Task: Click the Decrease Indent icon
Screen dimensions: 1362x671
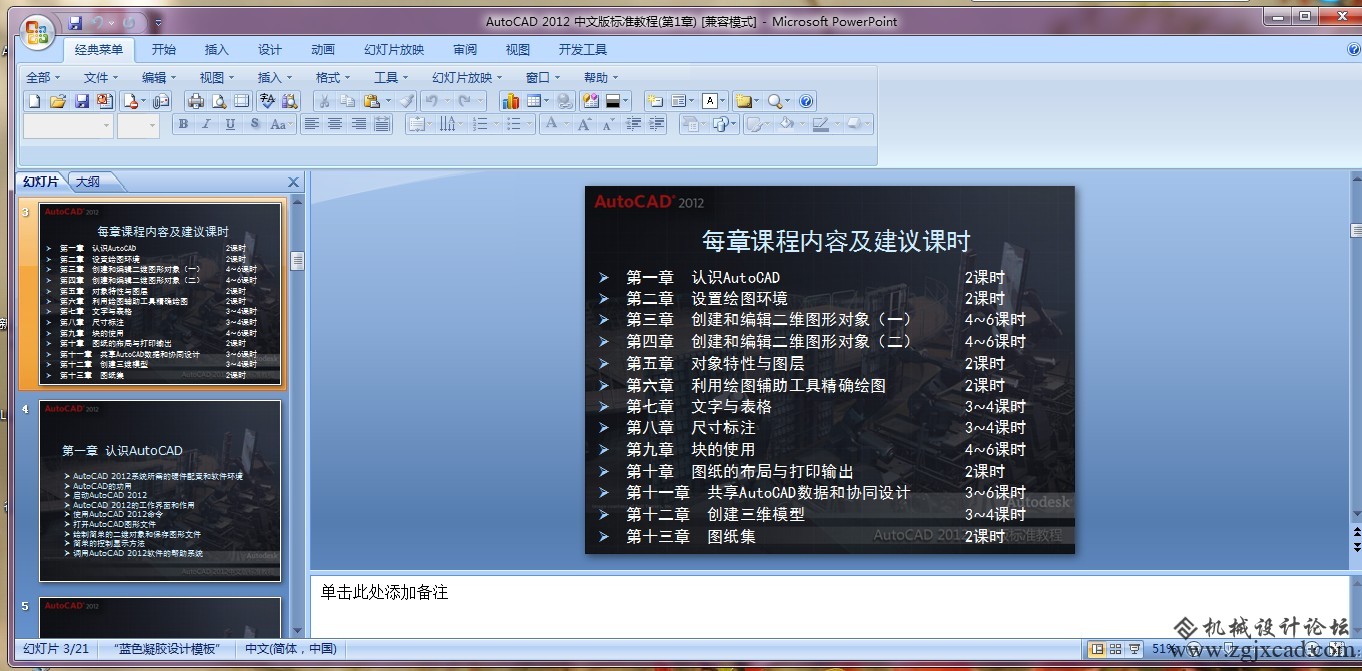Action: [633, 124]
